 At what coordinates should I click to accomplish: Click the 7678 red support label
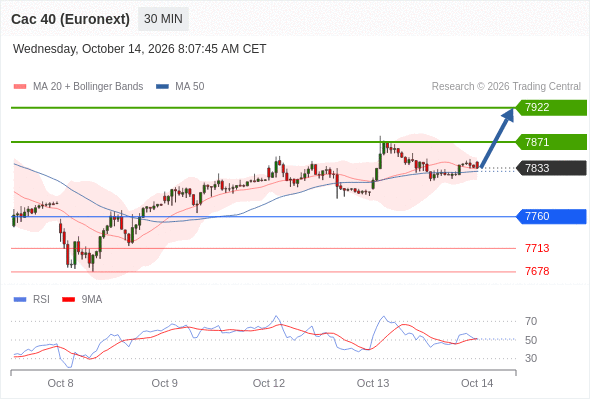coord(537,271)
